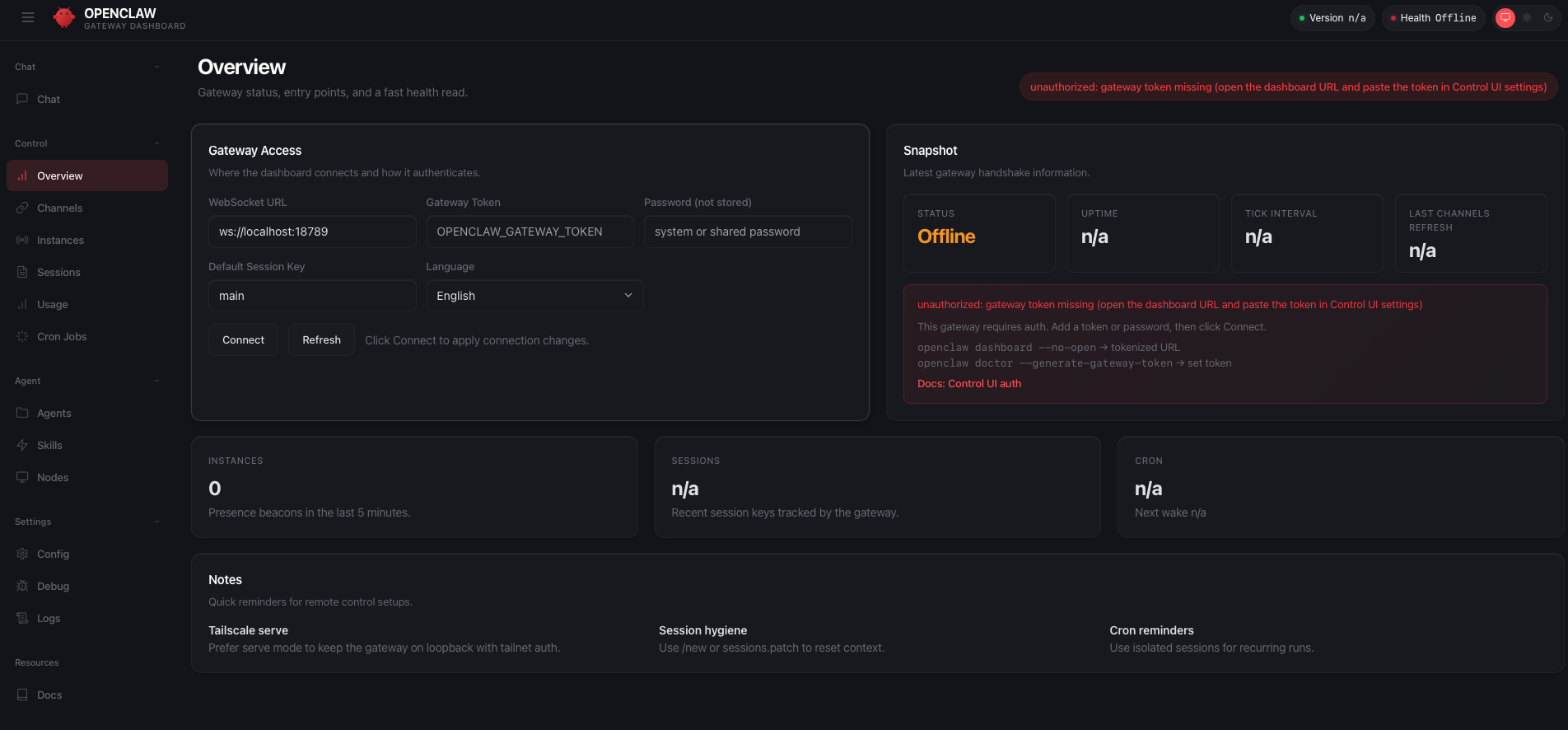Click the WebSocket URL input field
This screenshot has width=1568, height=730.
[312, 232]
